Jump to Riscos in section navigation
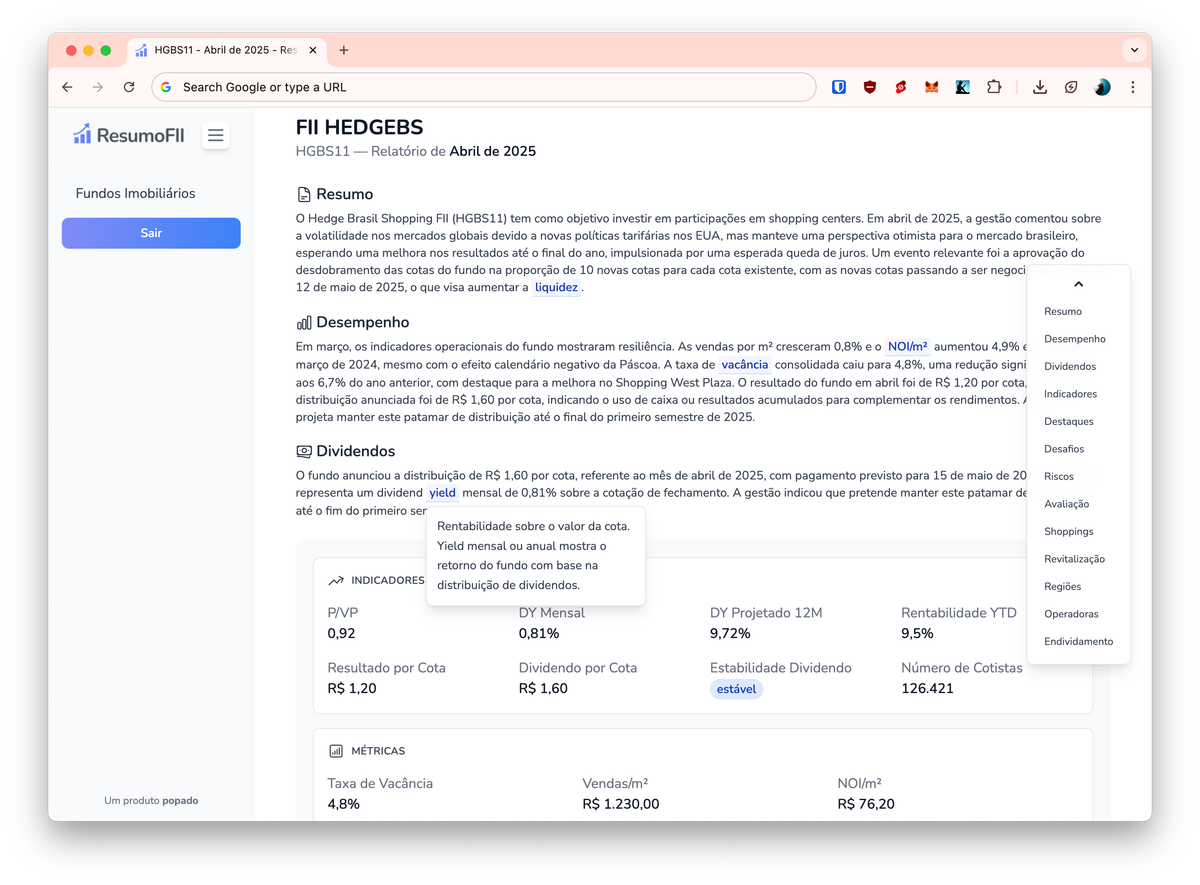This screenshot has height=885, width=1200. point(1059,476)
